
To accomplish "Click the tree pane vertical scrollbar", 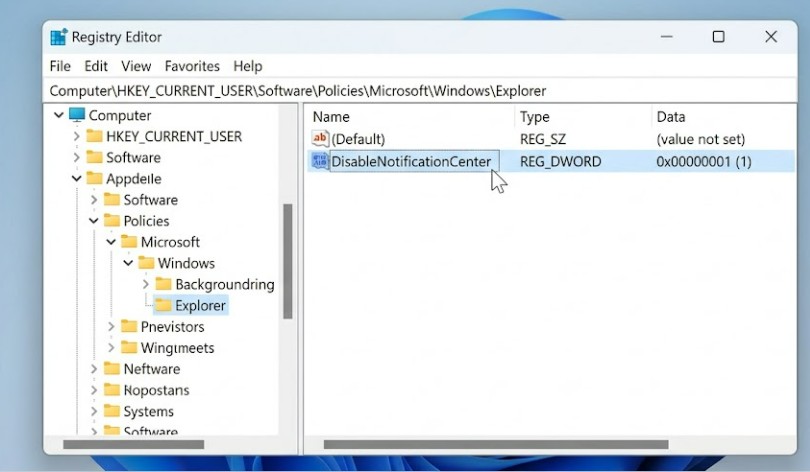I will pos(288,261).
